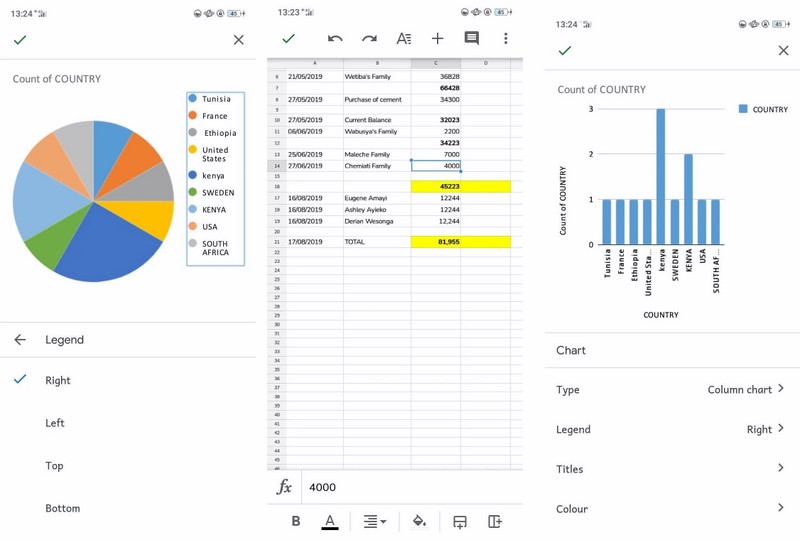Select Wabusya's Family cell
800x540 pixels.
pyautogui.click(x=377, y=131)
